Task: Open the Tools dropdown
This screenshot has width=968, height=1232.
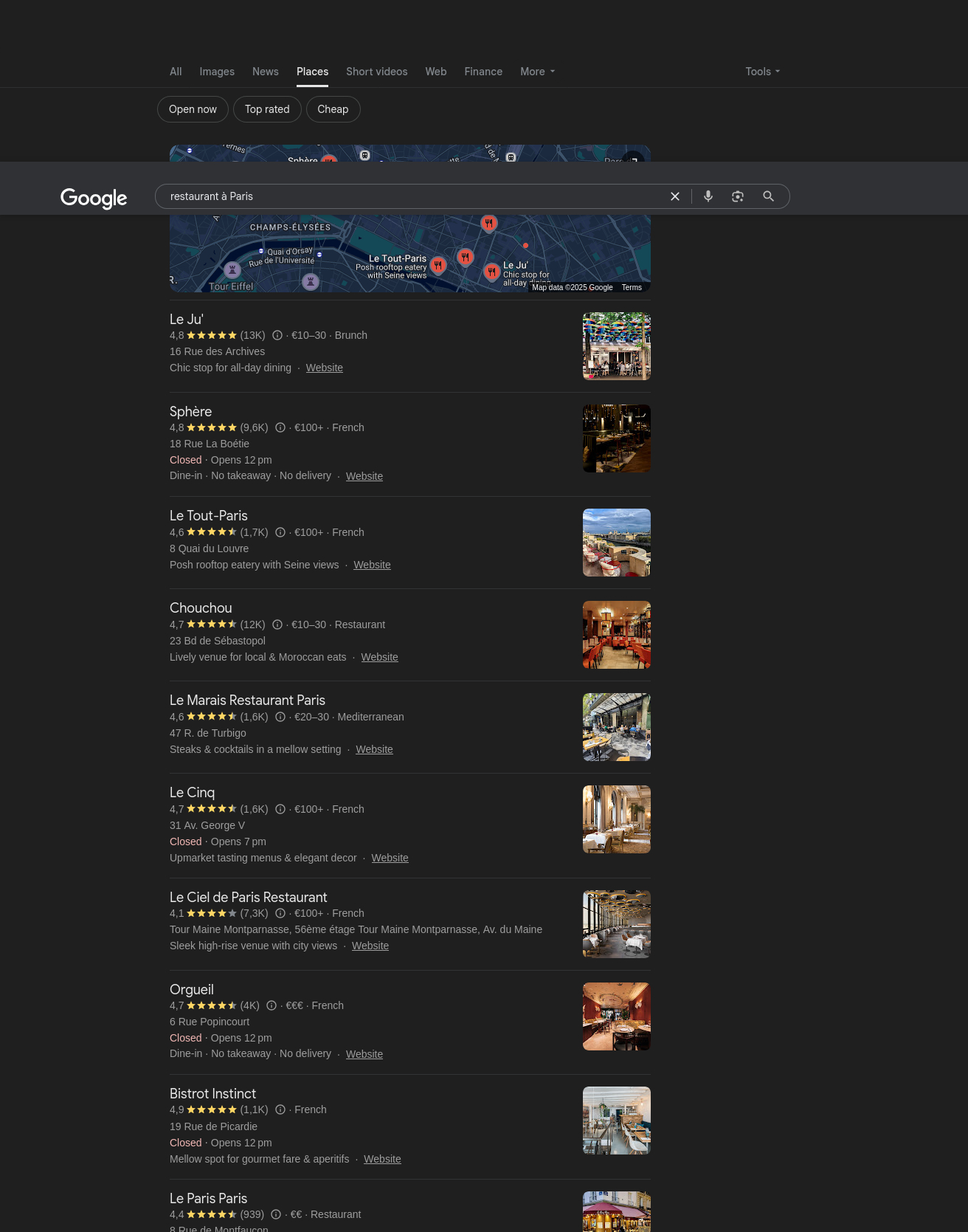Action: 762,72
